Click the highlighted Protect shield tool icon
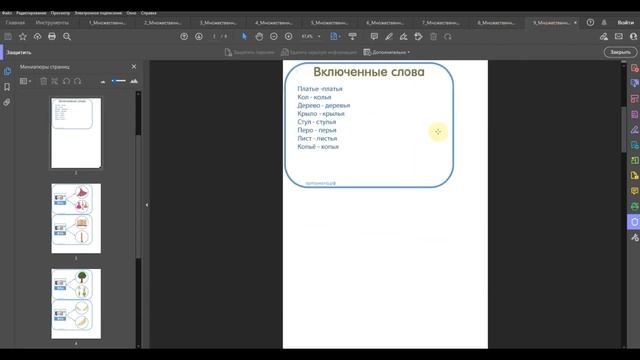The width and height of the screenshot is (640, 360). (634, 222)
